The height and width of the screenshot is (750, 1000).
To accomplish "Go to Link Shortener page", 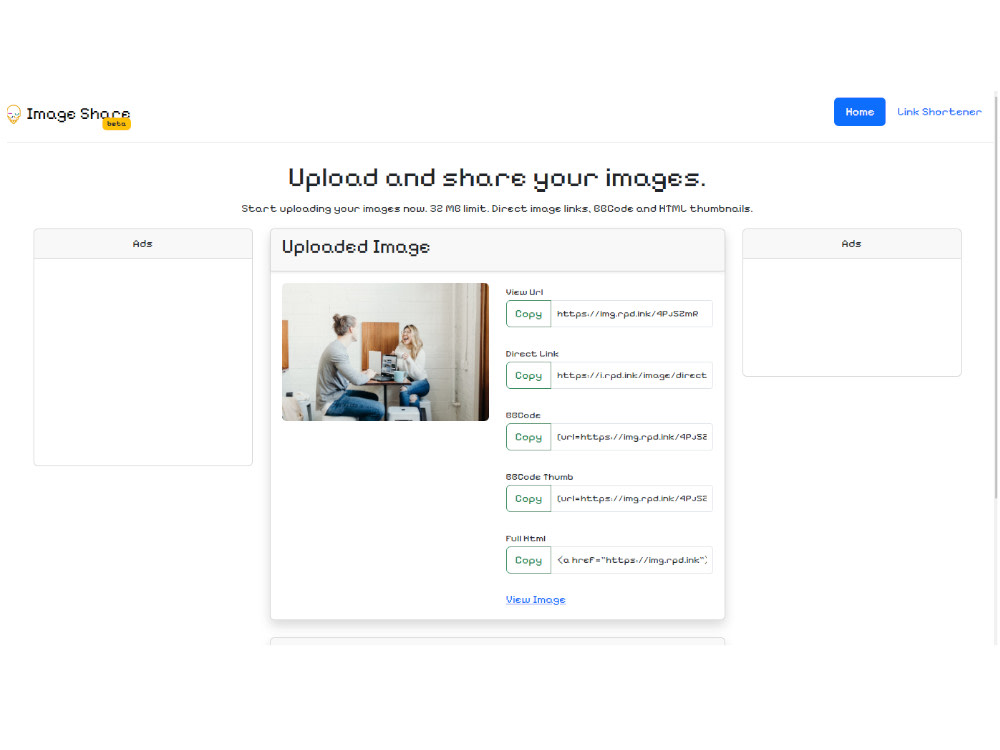I will [939, 112].
